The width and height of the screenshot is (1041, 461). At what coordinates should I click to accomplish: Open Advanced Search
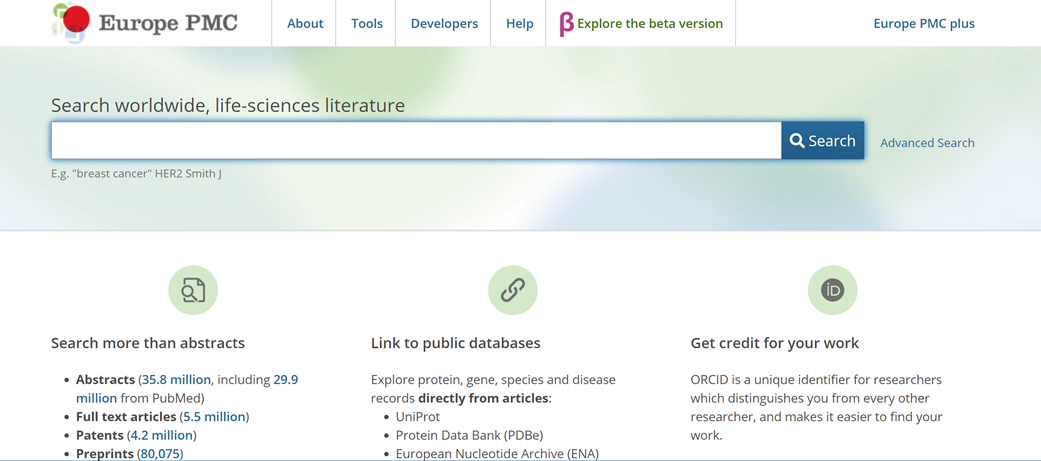(927, 143)
